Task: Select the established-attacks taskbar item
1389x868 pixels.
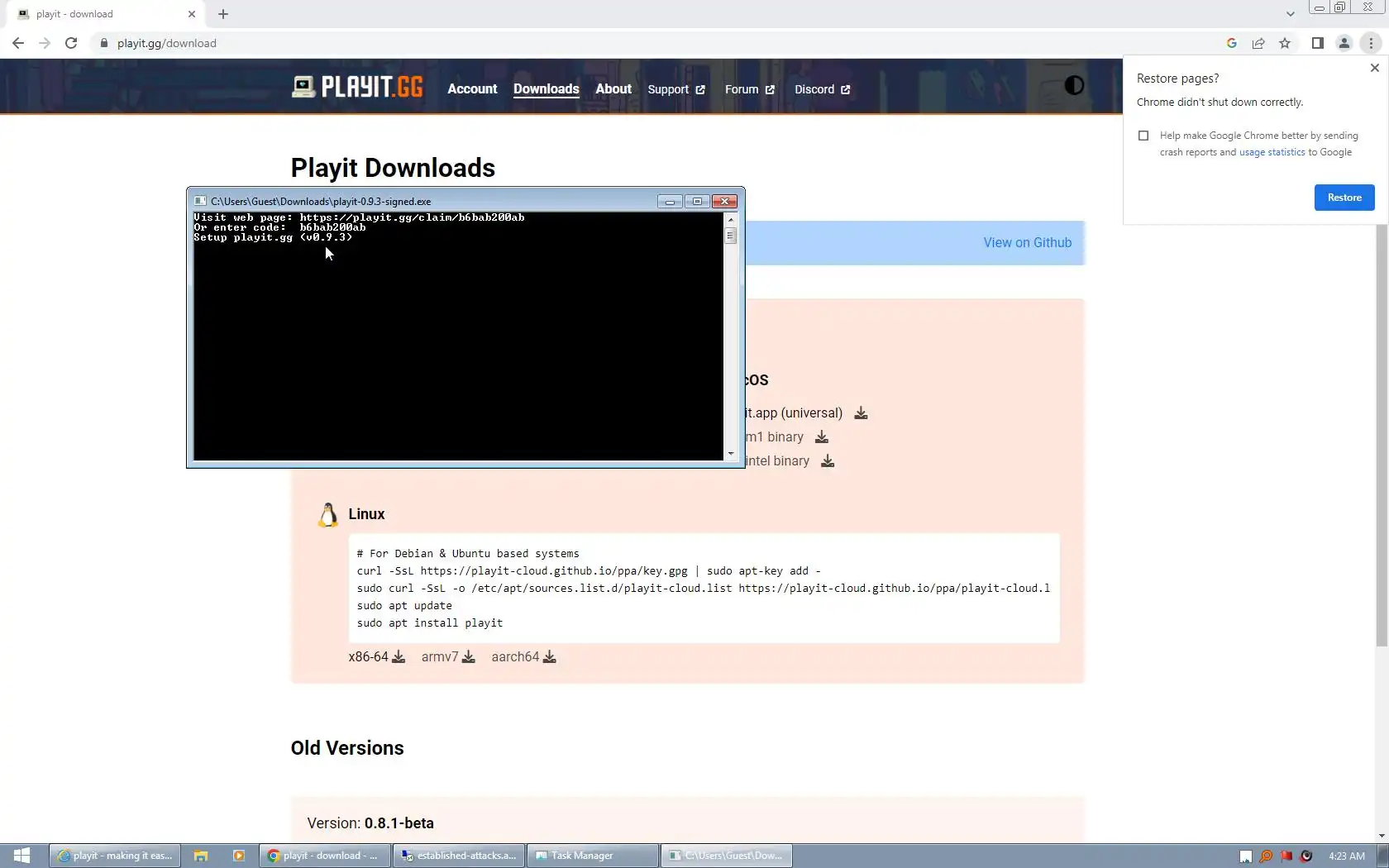Action: point(459,856)
